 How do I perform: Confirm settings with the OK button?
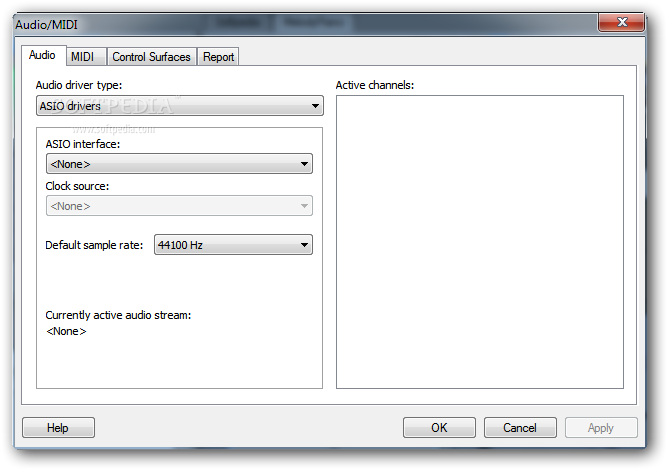(439, 427)
